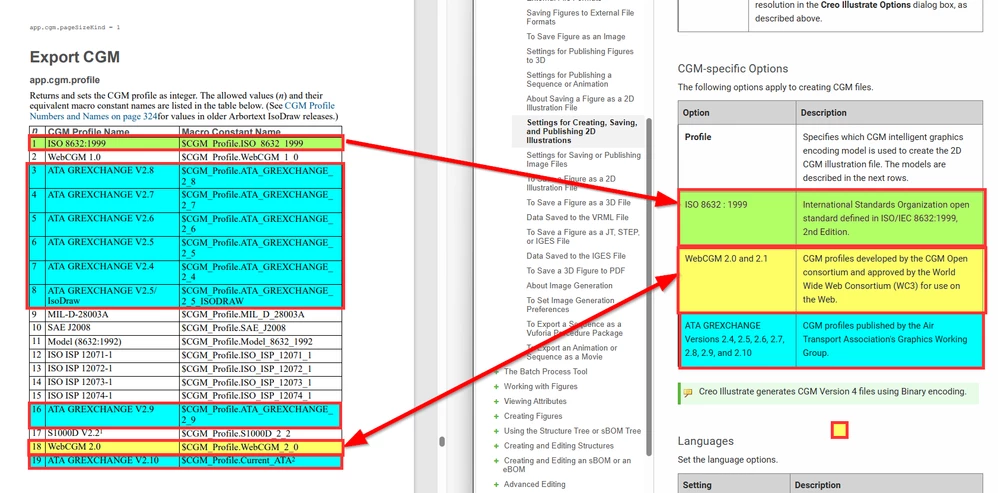Open 'To Save a 3D Figure to PDF'

click(x=575, y=271)
